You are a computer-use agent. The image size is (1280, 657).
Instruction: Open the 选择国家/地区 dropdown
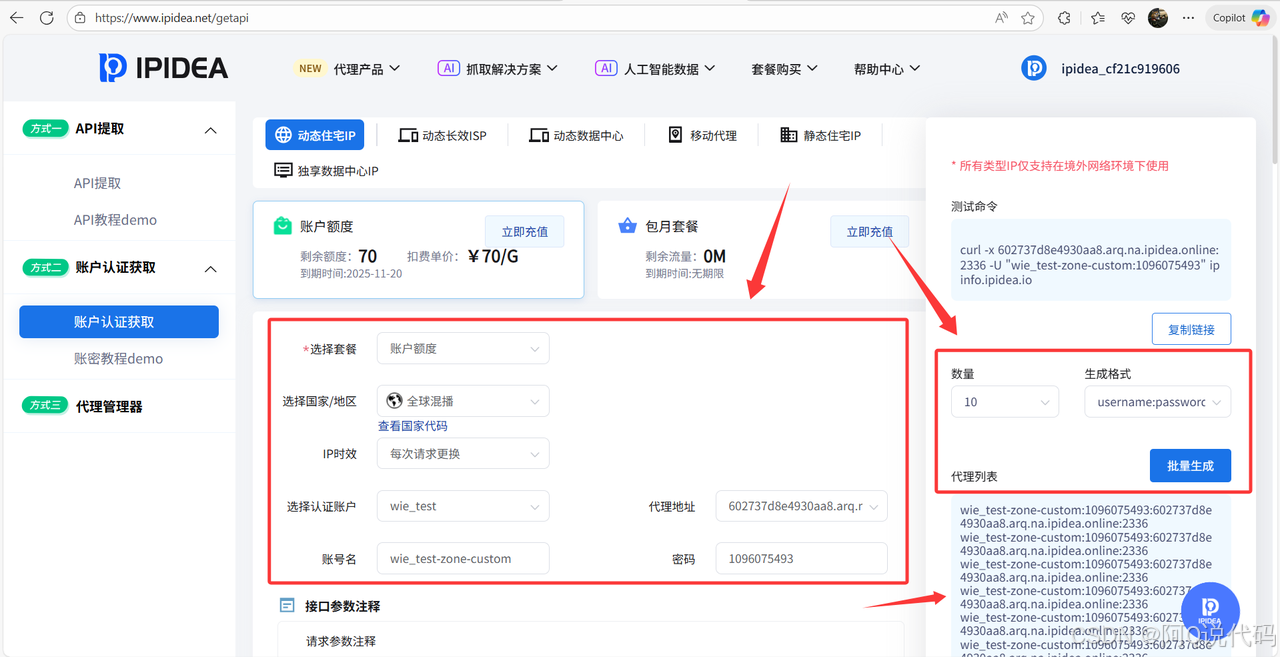tap(463, 401)
